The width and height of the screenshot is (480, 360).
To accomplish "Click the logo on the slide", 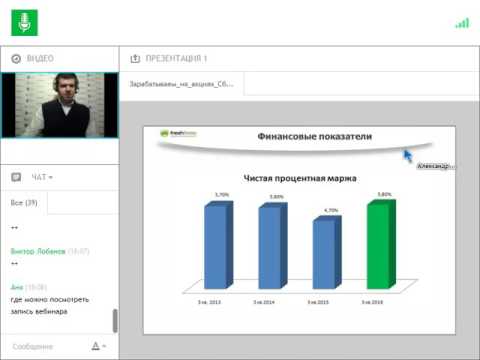I will pyautogui.click(x=178, y=134).
